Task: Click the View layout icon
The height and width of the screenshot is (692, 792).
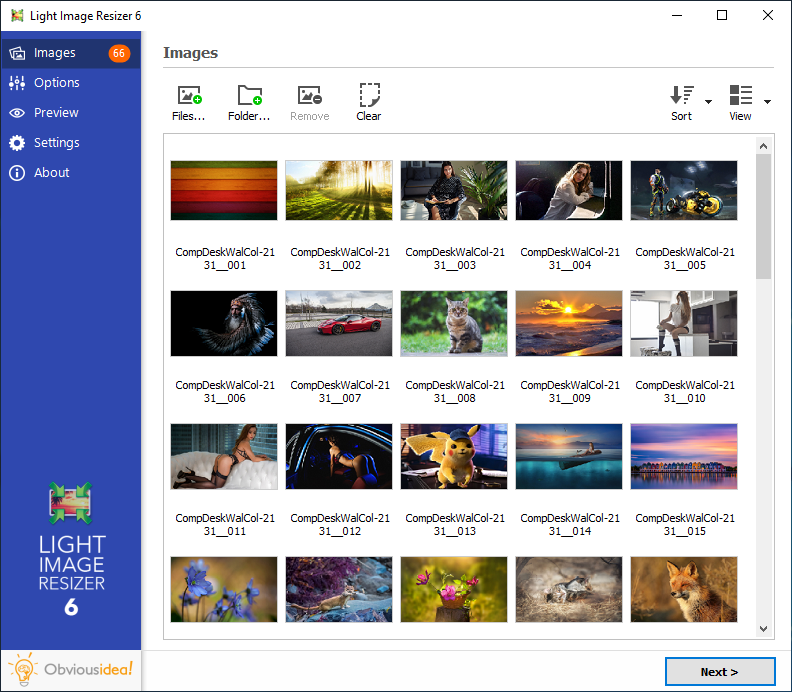Action: [x=741, y=96]
